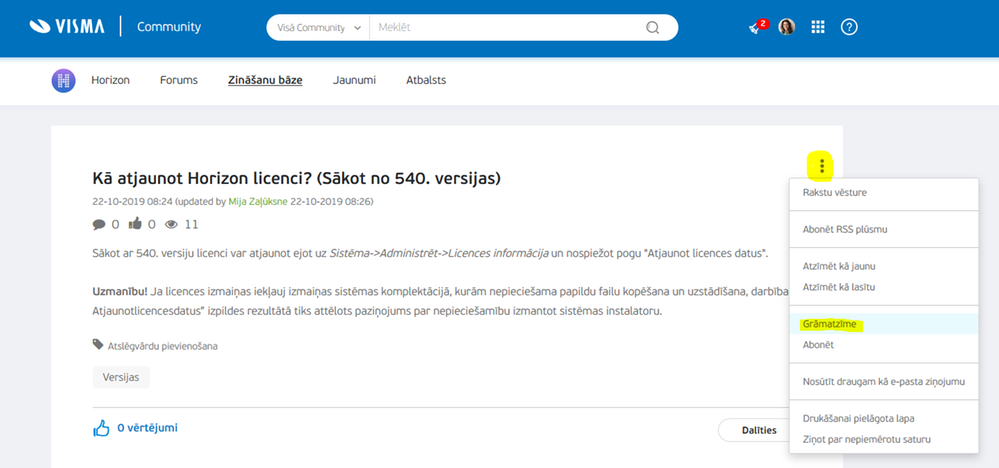Switch to the Forums tab
This screenshot has height=468, width=999.
pyautogui.click(x=179, y=80)
